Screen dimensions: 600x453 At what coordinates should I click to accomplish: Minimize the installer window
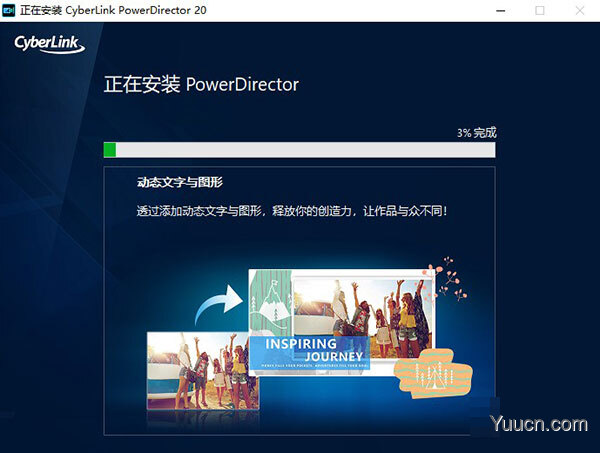[501, 11]
